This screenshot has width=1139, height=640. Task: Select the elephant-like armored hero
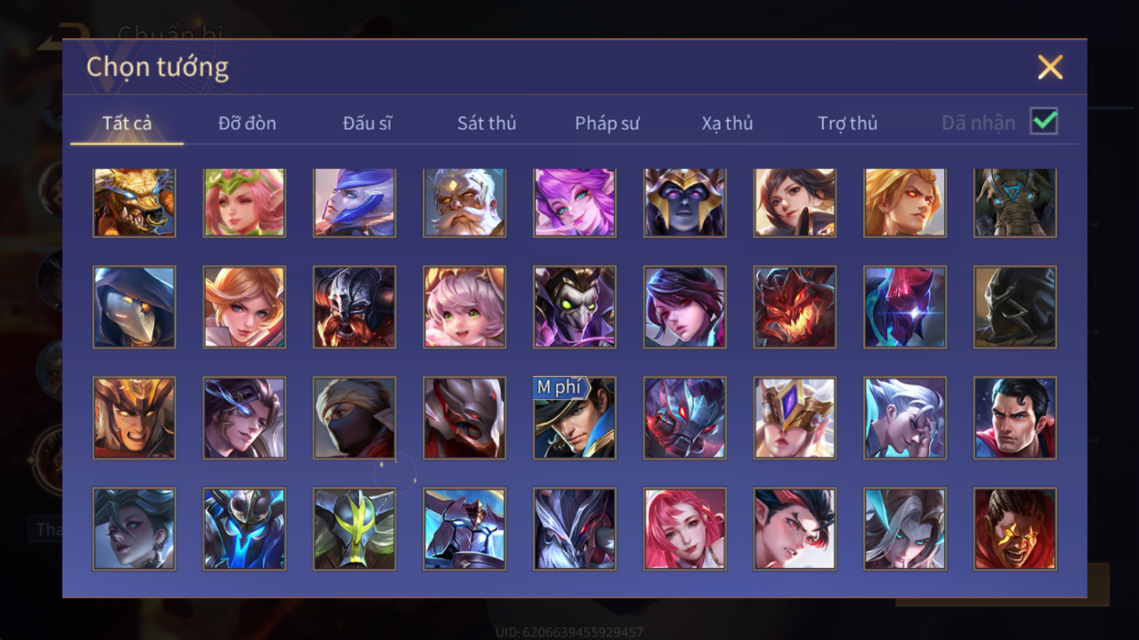coord(1015,203)
